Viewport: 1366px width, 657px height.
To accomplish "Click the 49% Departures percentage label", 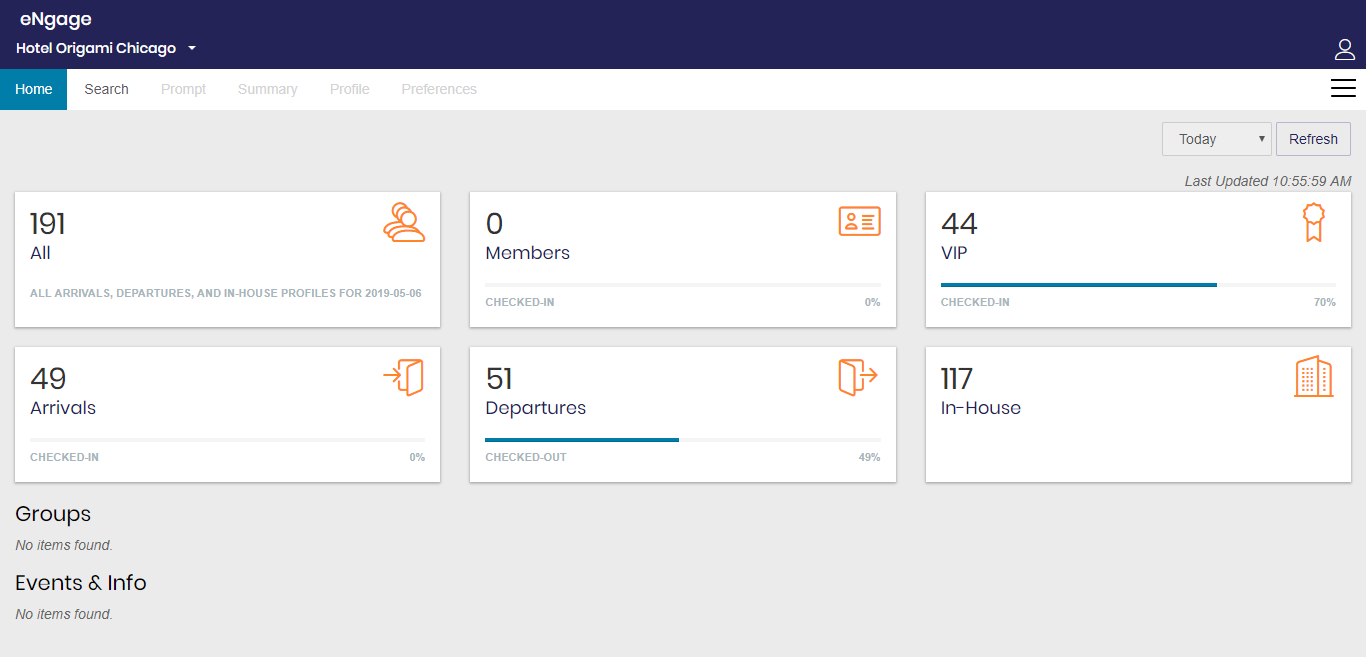I will tap(869, 457).
